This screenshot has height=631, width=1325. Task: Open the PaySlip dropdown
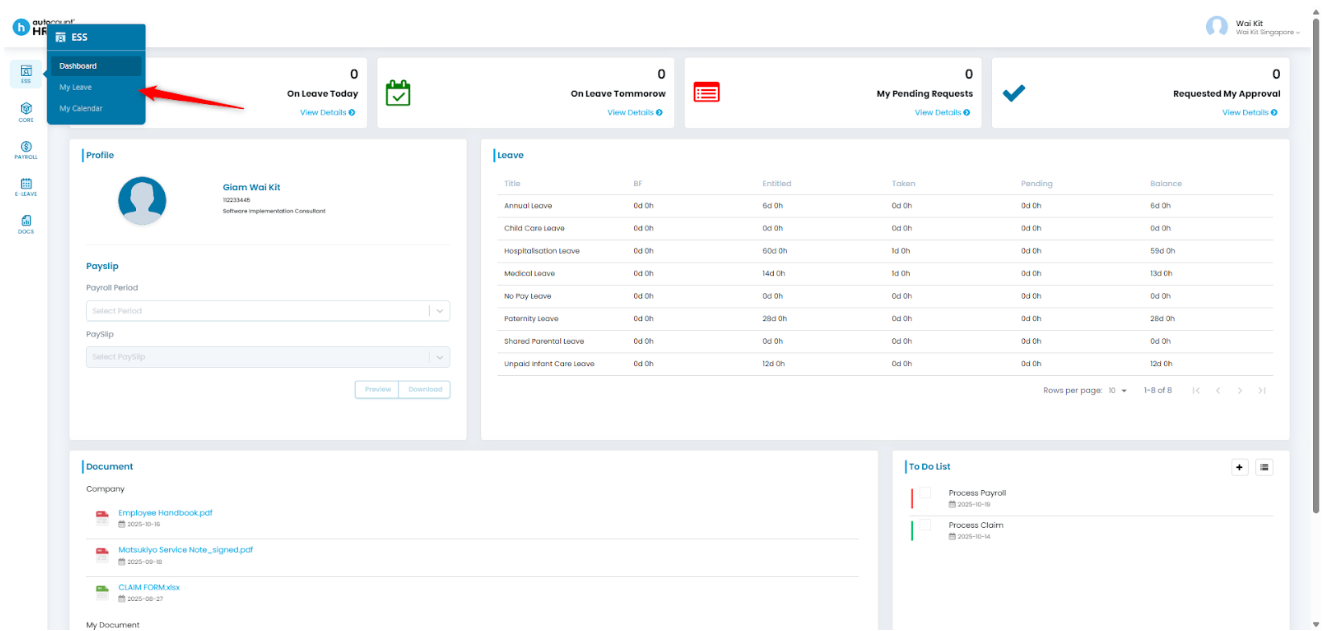pos(268,357)
